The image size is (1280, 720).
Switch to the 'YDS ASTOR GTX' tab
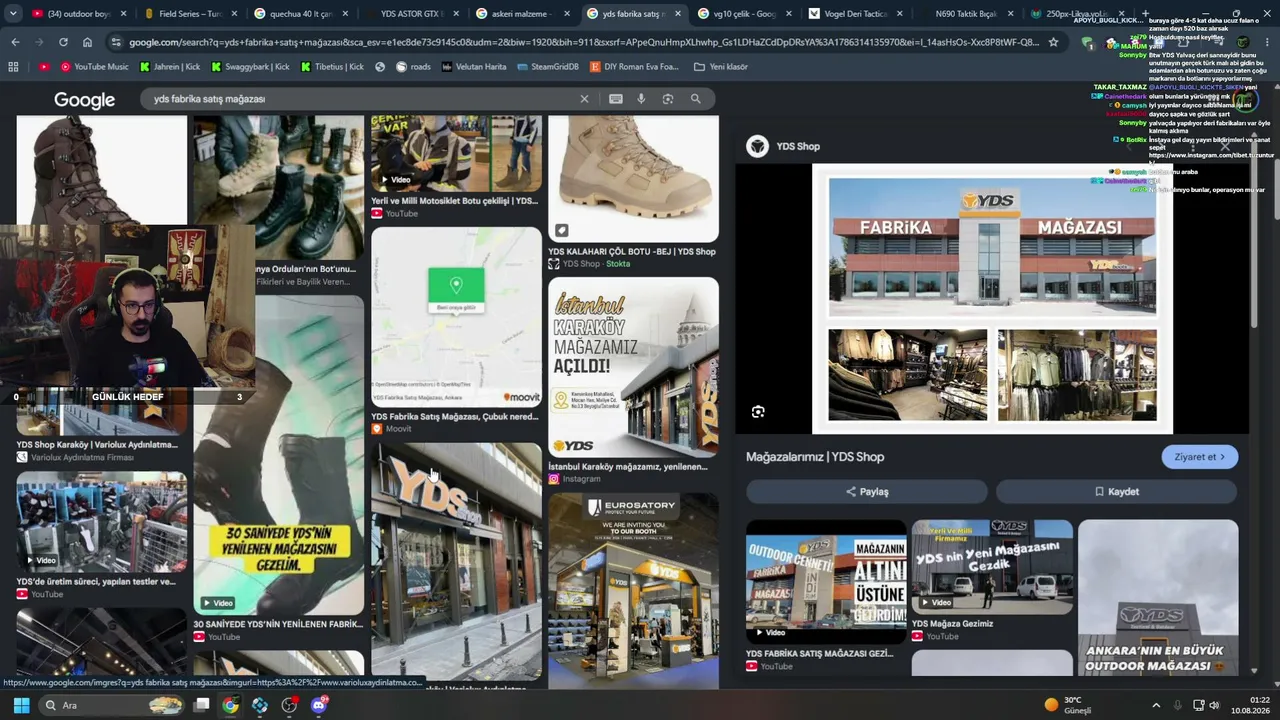411,14
